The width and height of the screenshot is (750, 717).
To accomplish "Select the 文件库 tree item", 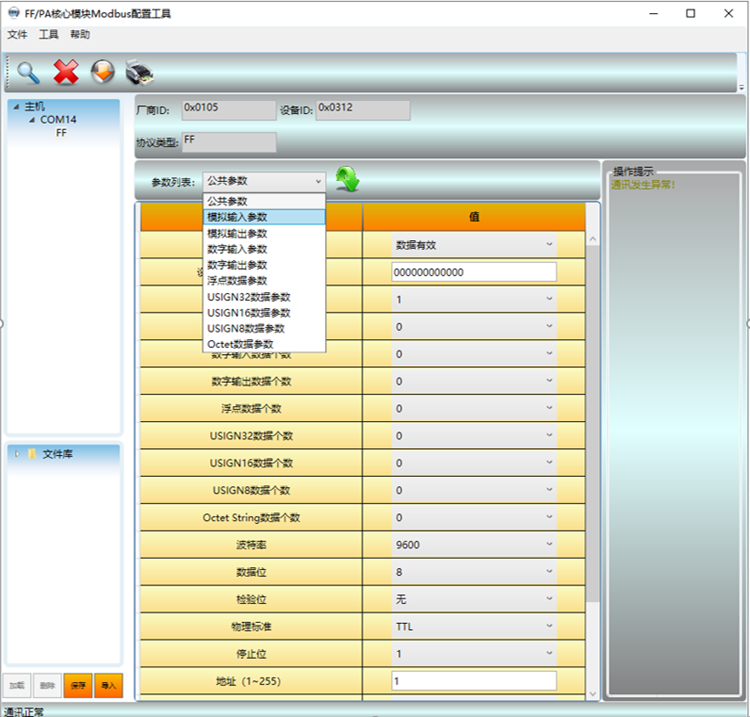I will (57, 454).
